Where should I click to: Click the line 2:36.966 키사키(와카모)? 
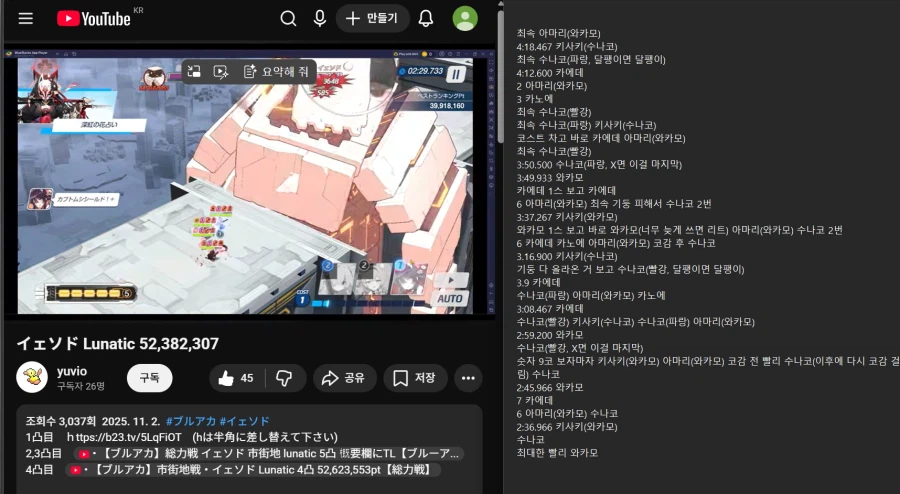pyautogui.click(x=567, y=427)
